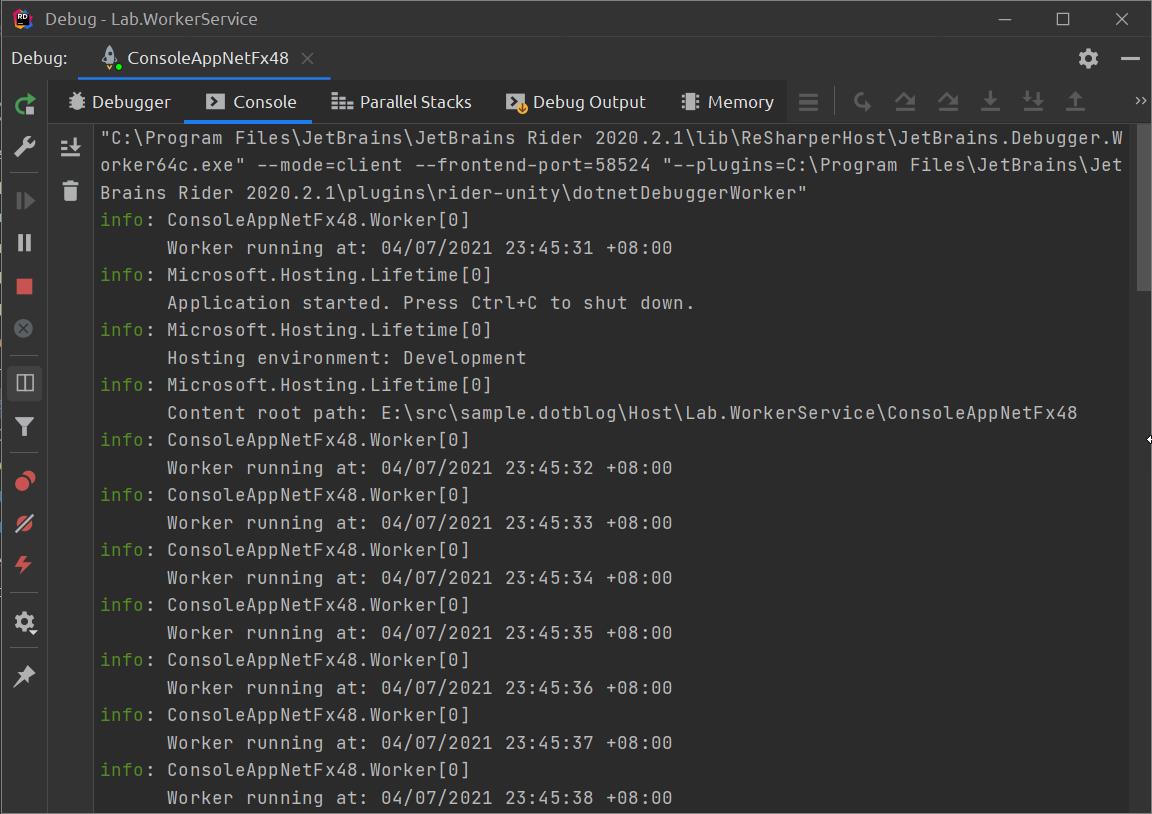This screenshot has width=1152, height=814.
Task: Clear console output with trash icon
Action: (x=71, y=191)
